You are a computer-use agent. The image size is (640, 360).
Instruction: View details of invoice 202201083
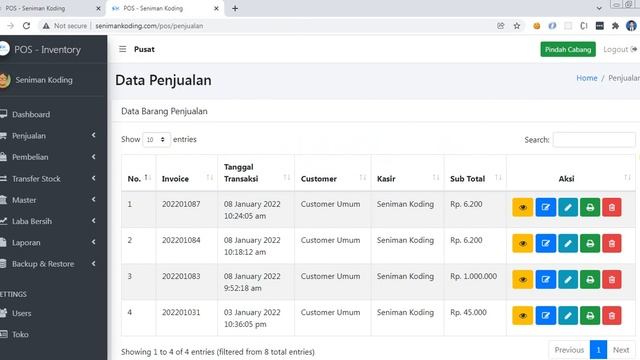522,280
